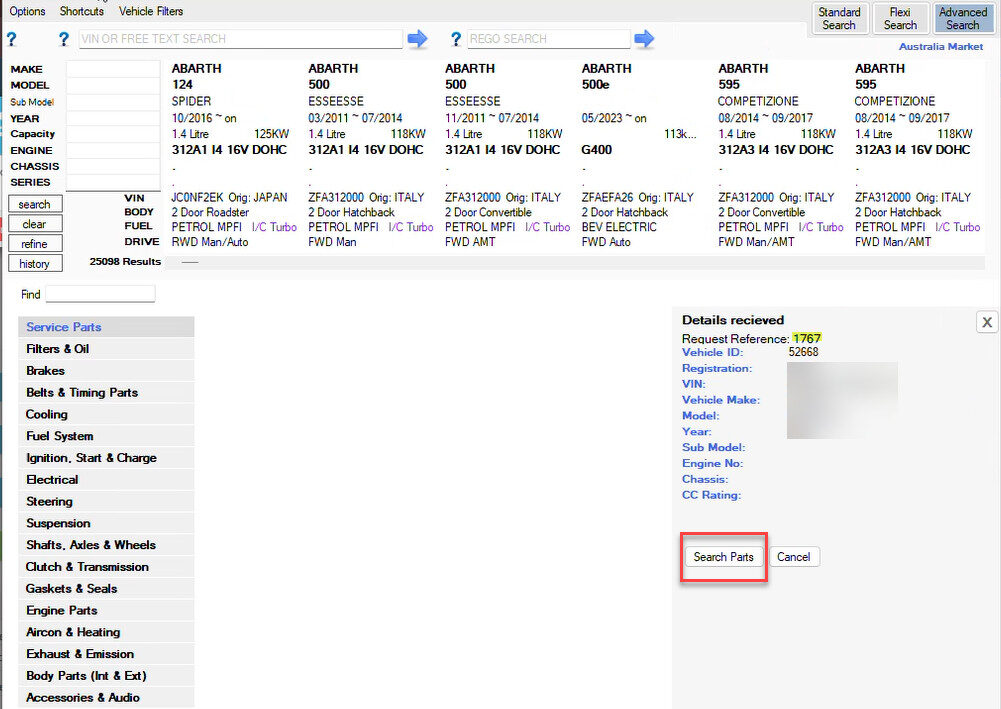This screenshot has width=1001, height=709.
Task: Select Cooling category
Action: click(107, 414)
